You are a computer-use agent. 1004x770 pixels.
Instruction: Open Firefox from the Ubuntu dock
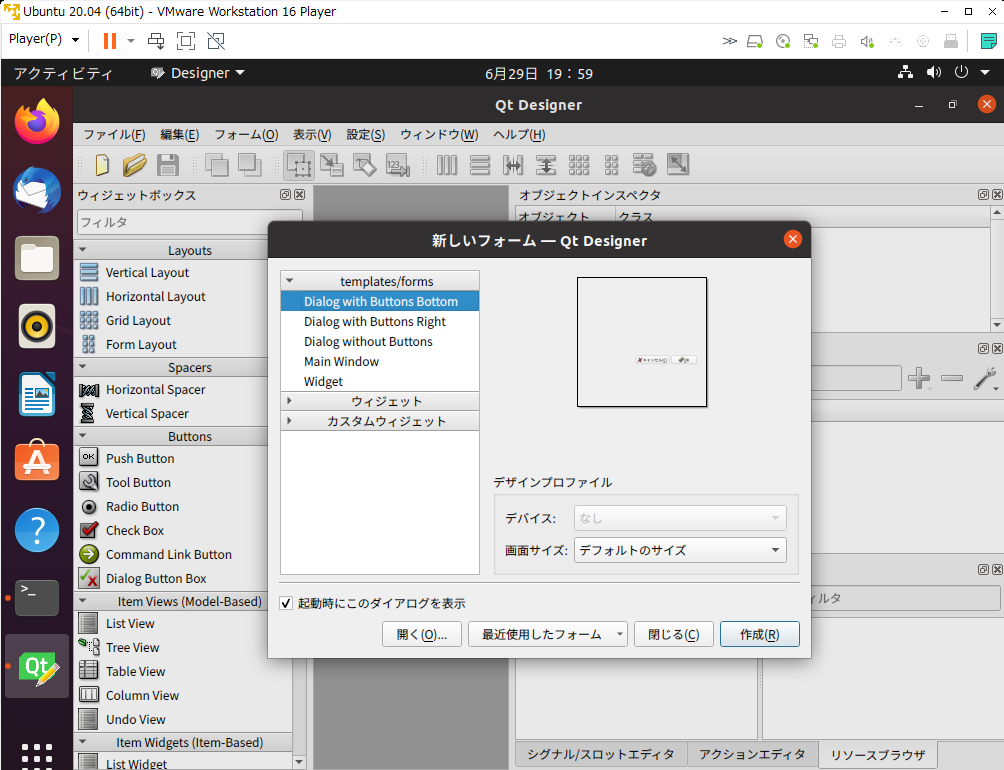37,122
